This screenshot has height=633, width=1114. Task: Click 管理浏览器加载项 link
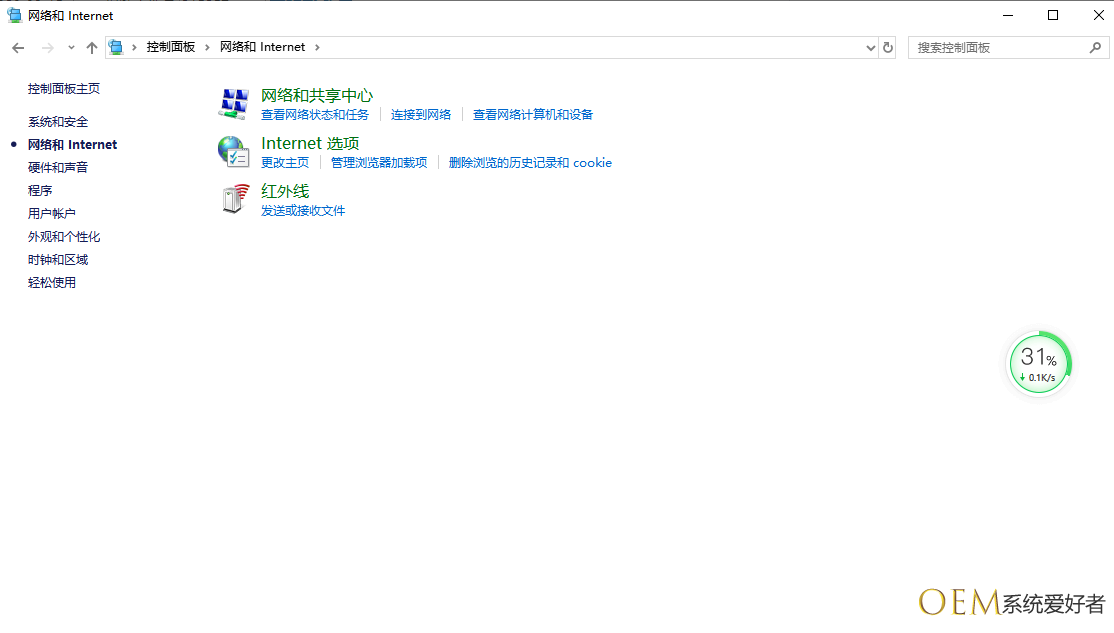379,163
